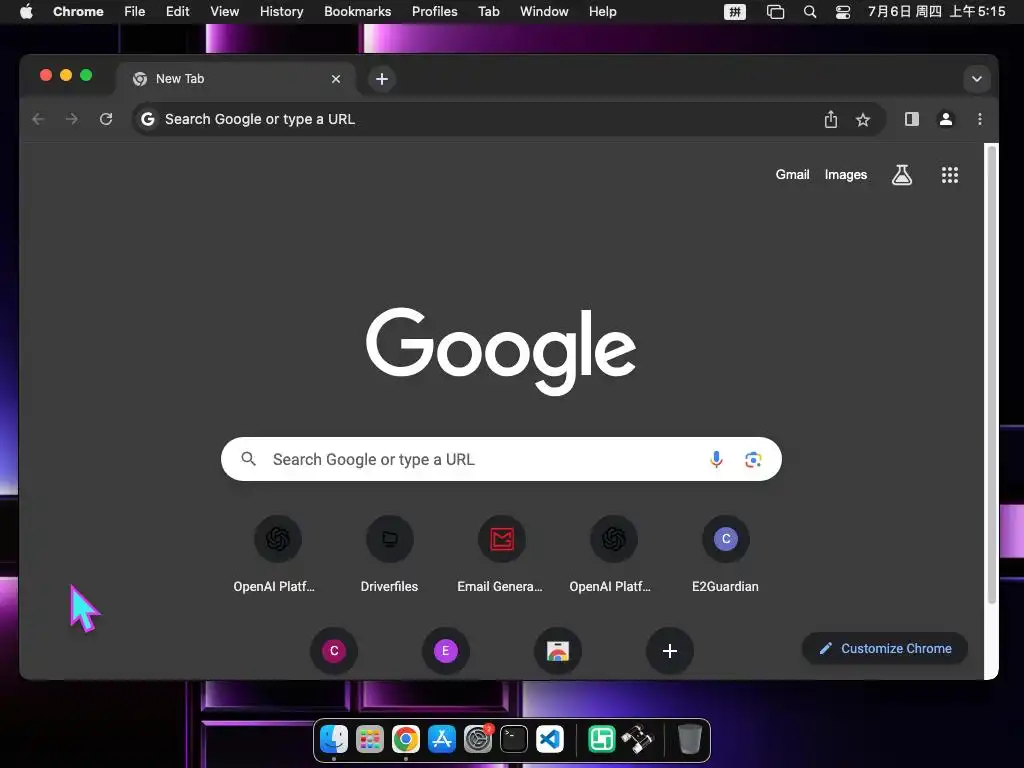Open the Window menu
Screen dimensions: 1024x768
544,11
